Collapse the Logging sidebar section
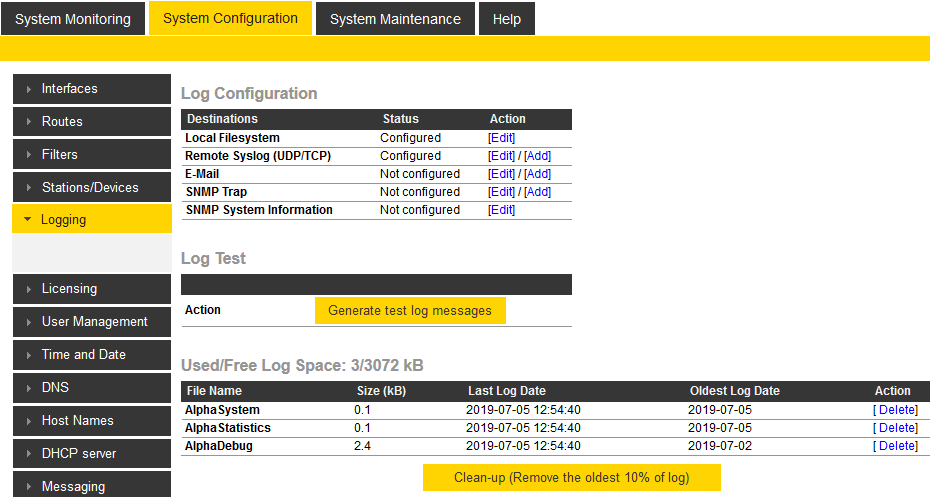This screenshot has width=930, height=497. pos(91,220)
